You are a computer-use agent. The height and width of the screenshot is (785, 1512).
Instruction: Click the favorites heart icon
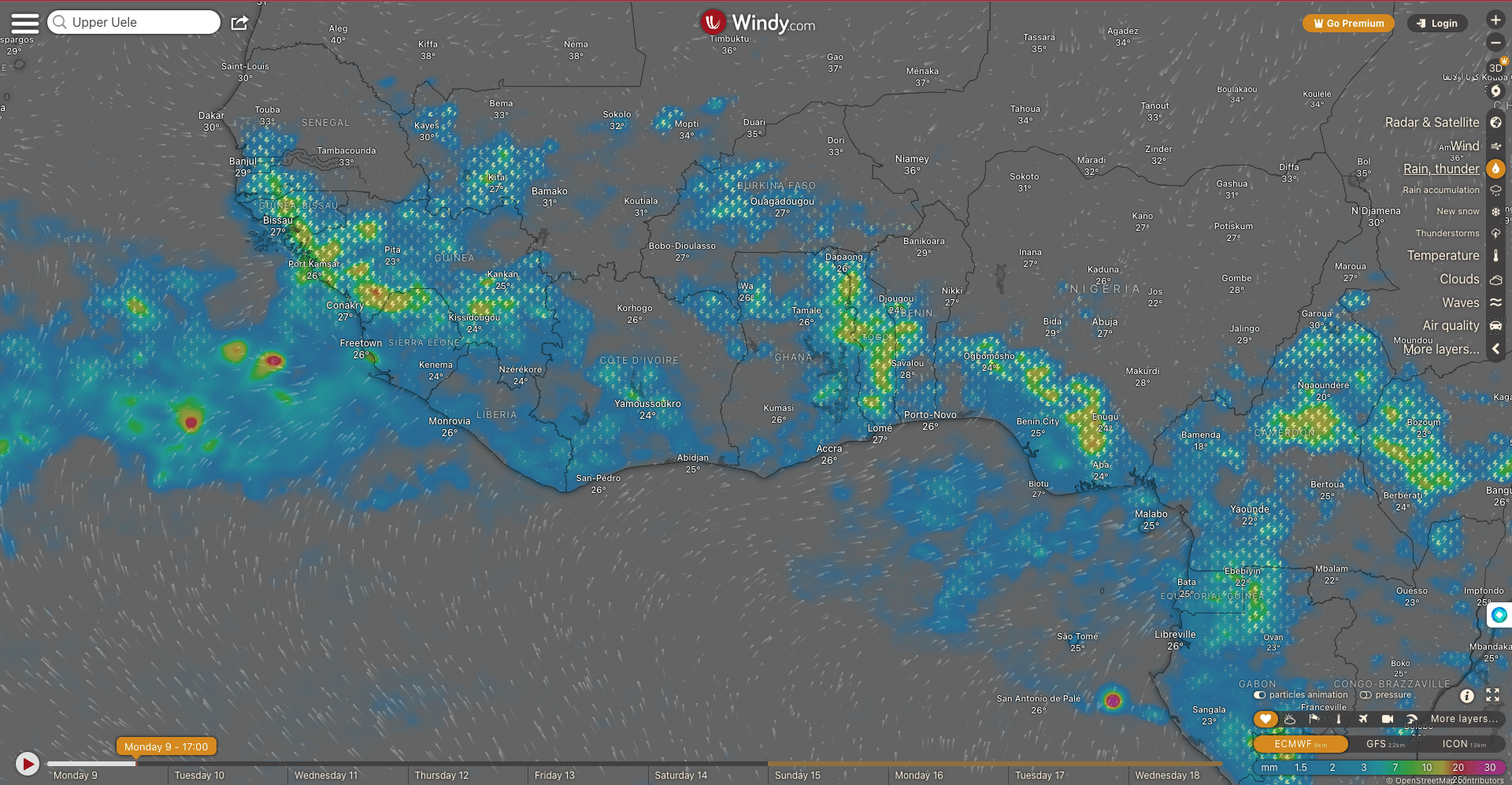pyautogui.click(x=1265, y=719)
